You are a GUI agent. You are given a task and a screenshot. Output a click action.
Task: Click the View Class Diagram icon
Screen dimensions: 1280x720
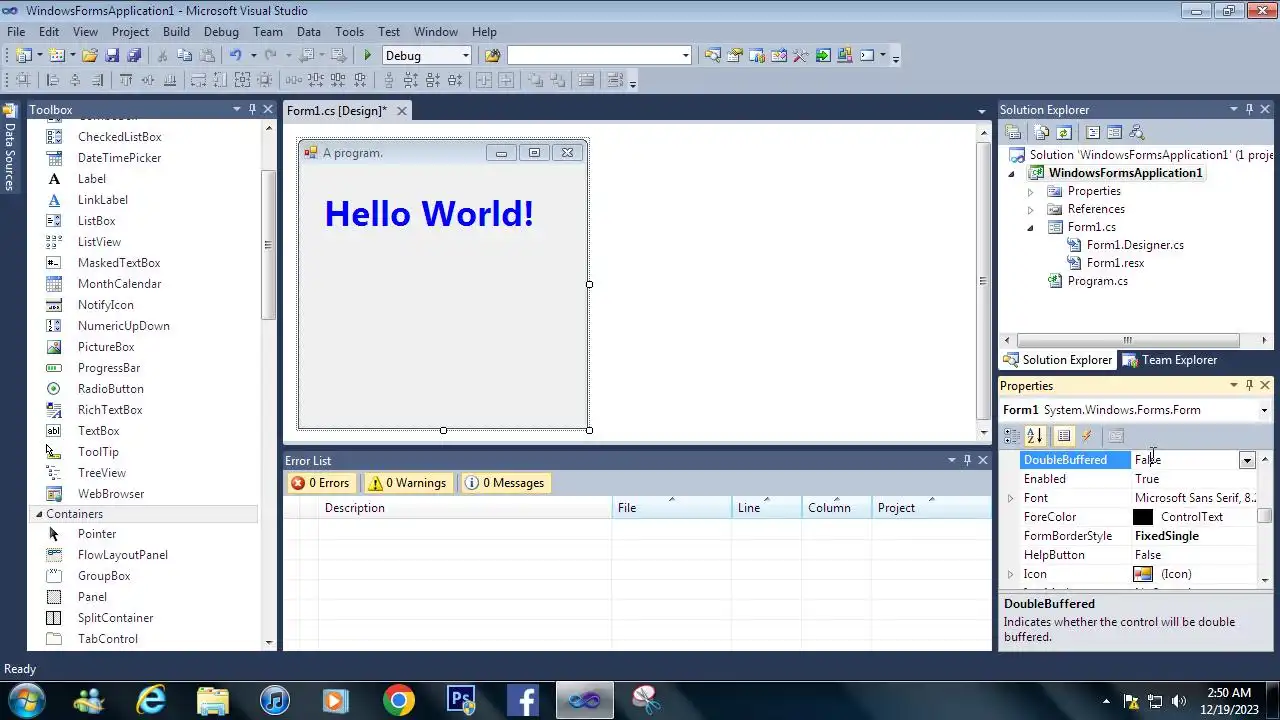click(x=1136, y=132)
